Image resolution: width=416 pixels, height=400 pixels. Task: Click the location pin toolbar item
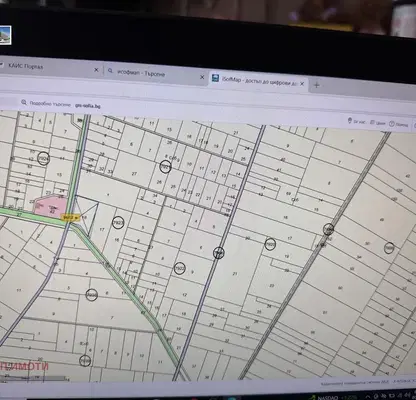356,121
